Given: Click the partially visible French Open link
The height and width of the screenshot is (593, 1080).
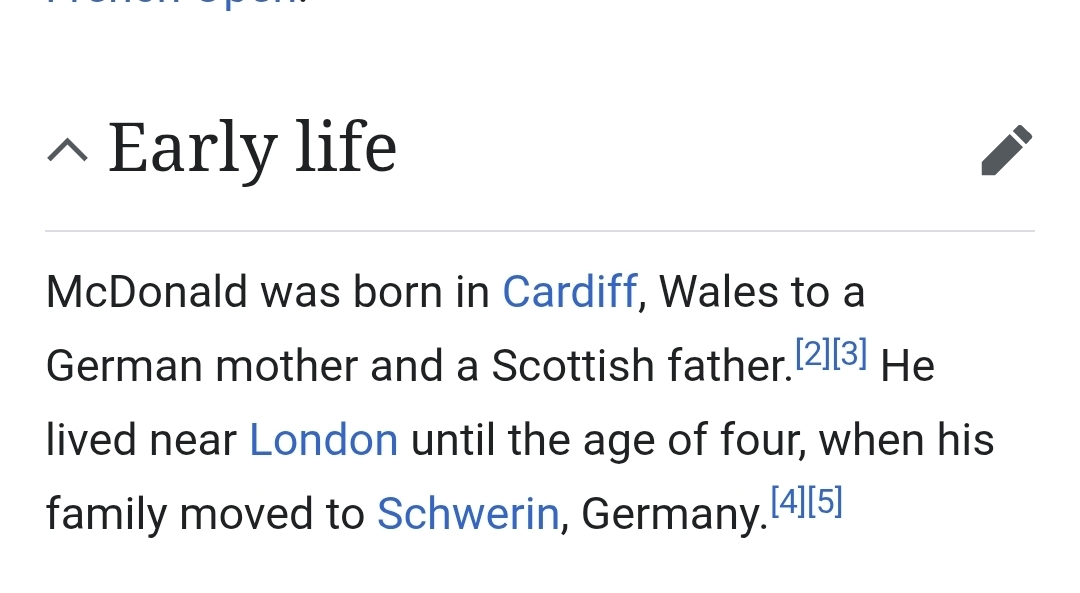Looking at the screenshot, I should pyautogui.click(x=176, y=3).
